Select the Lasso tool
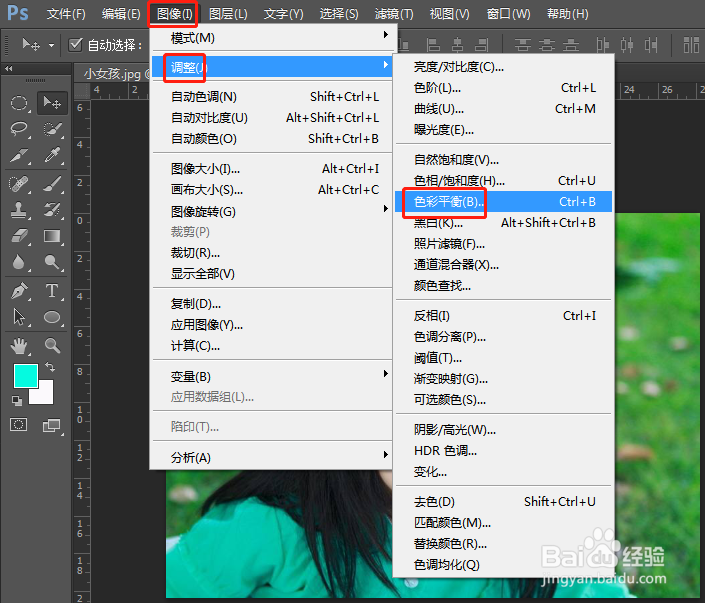This screenshot has width=705, height=603. (x=19, y=129)
